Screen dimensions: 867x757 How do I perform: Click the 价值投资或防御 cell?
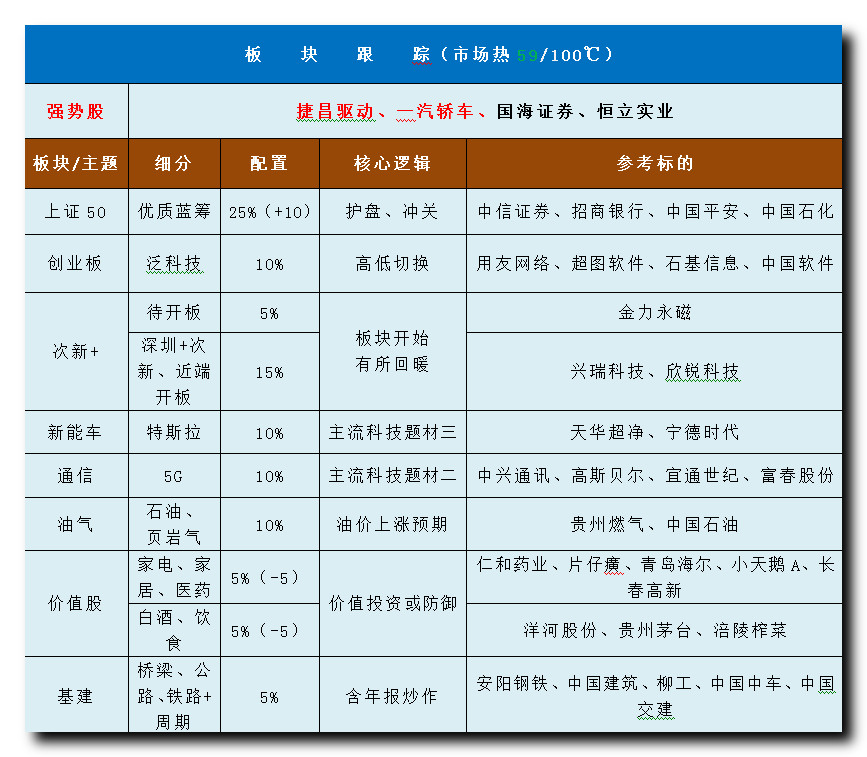[393, 603]
